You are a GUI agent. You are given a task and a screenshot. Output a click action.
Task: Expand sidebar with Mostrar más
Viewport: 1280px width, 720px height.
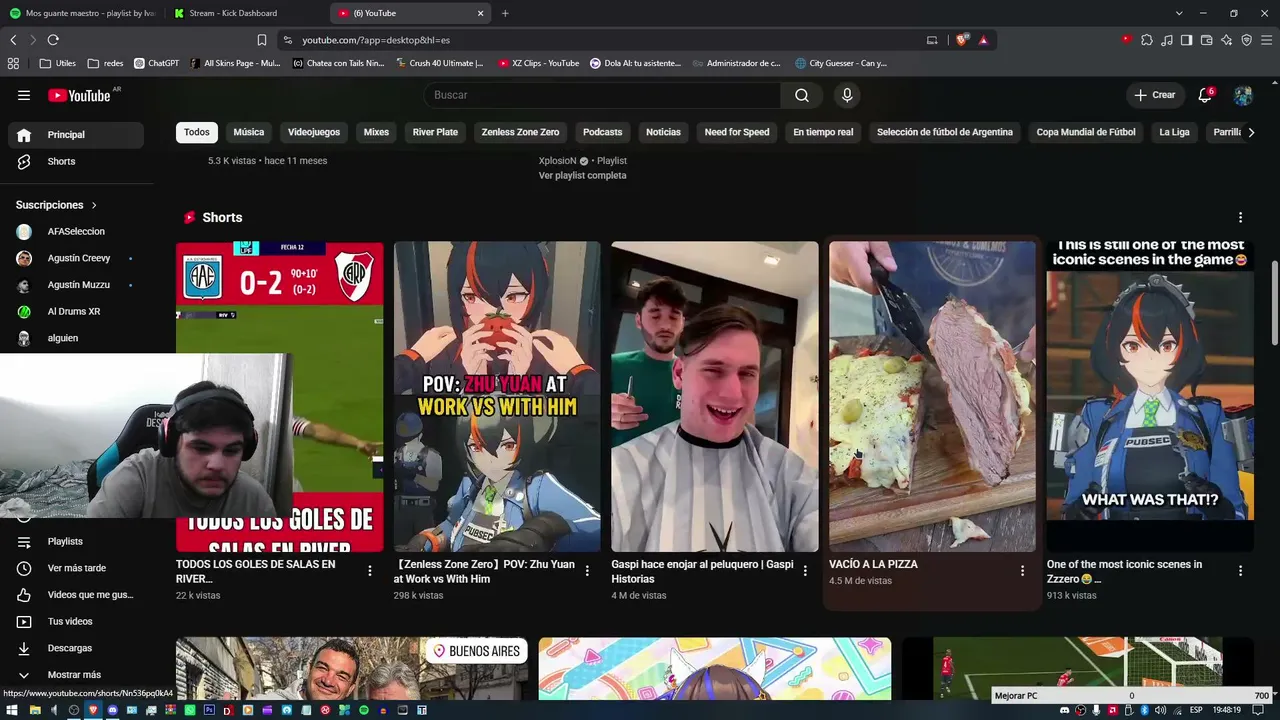[74, 675]
